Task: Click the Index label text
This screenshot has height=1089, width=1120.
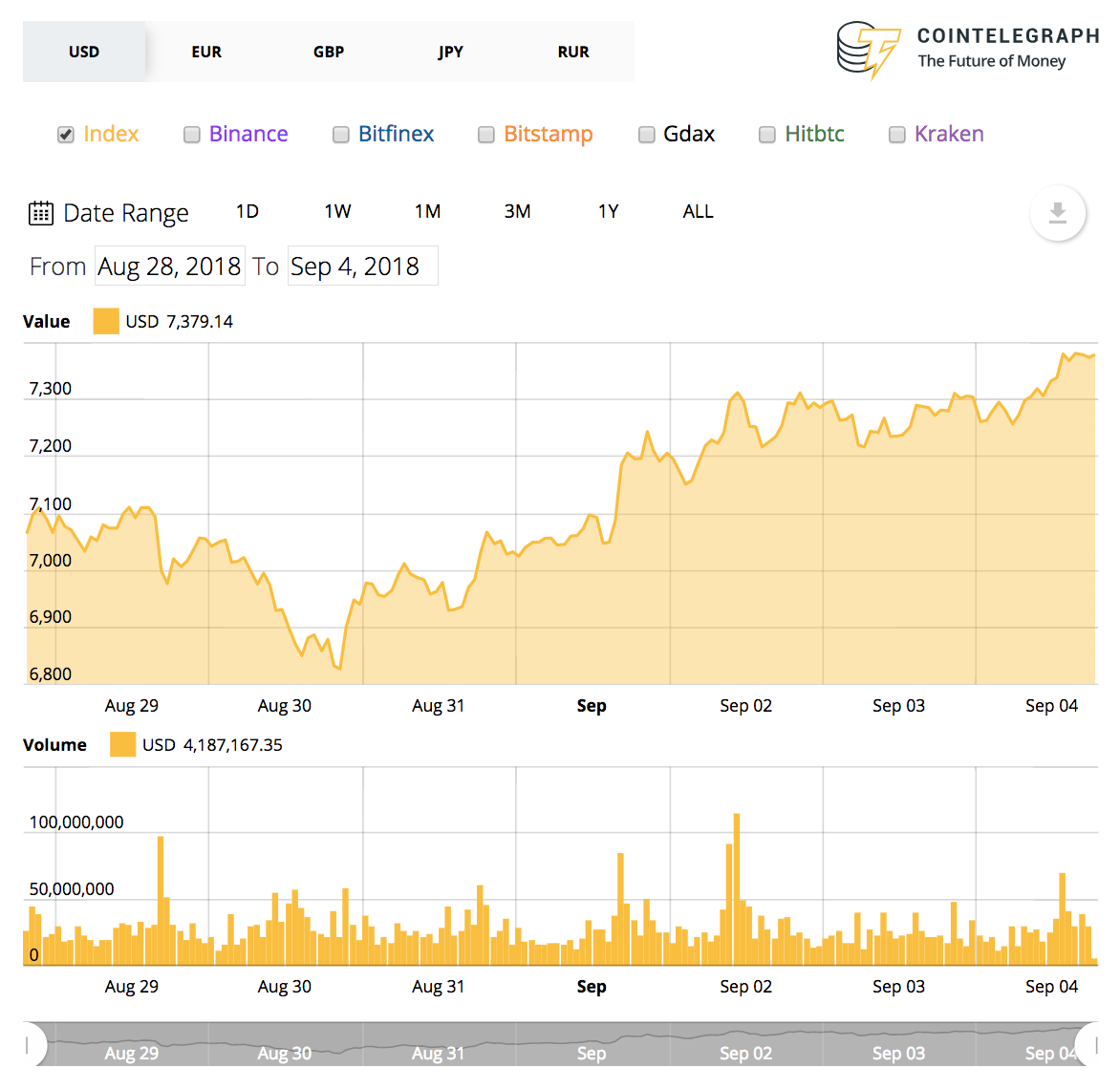Action: (x=111, y=134)
